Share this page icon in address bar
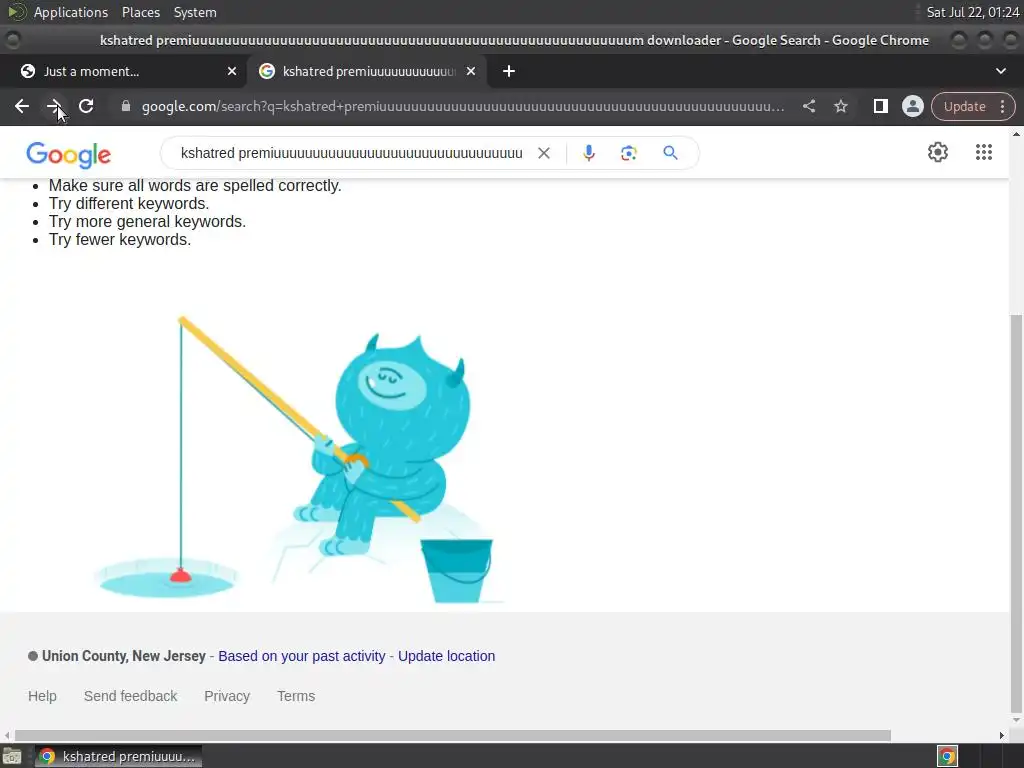1024x768 pixels. coord(809,106)
